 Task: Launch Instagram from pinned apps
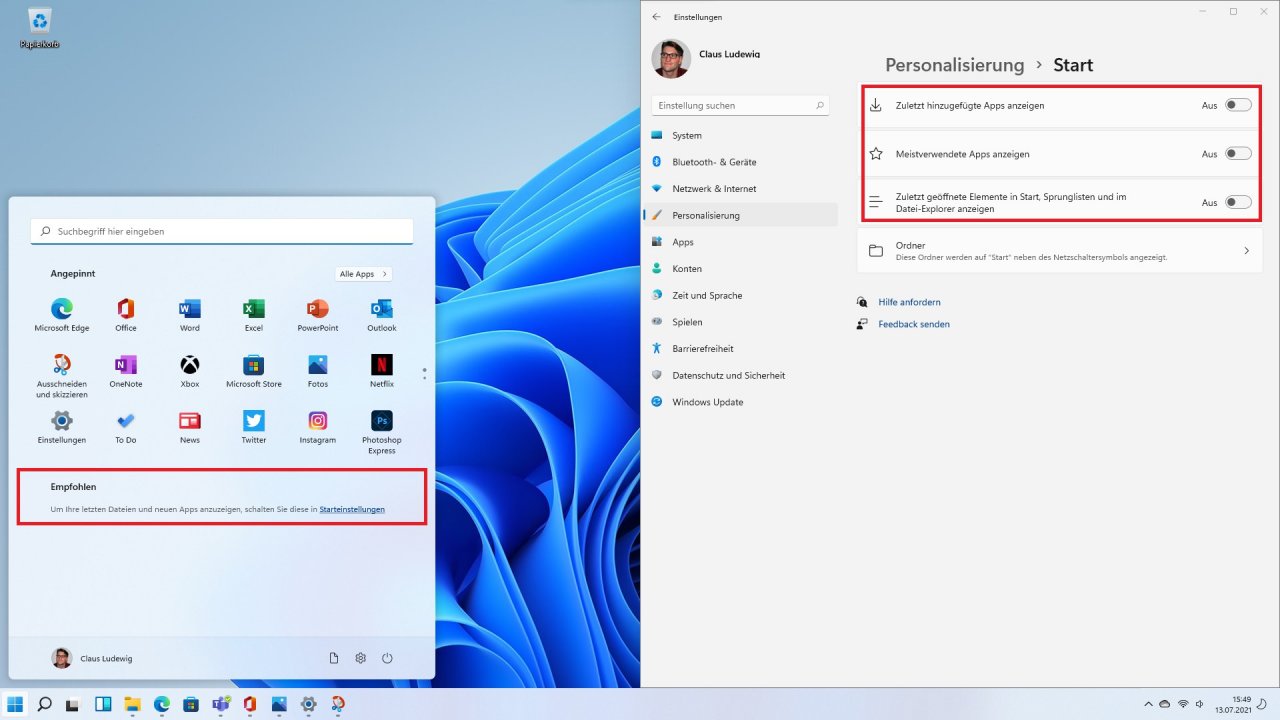pyautogui.click(x=318, y=426)
